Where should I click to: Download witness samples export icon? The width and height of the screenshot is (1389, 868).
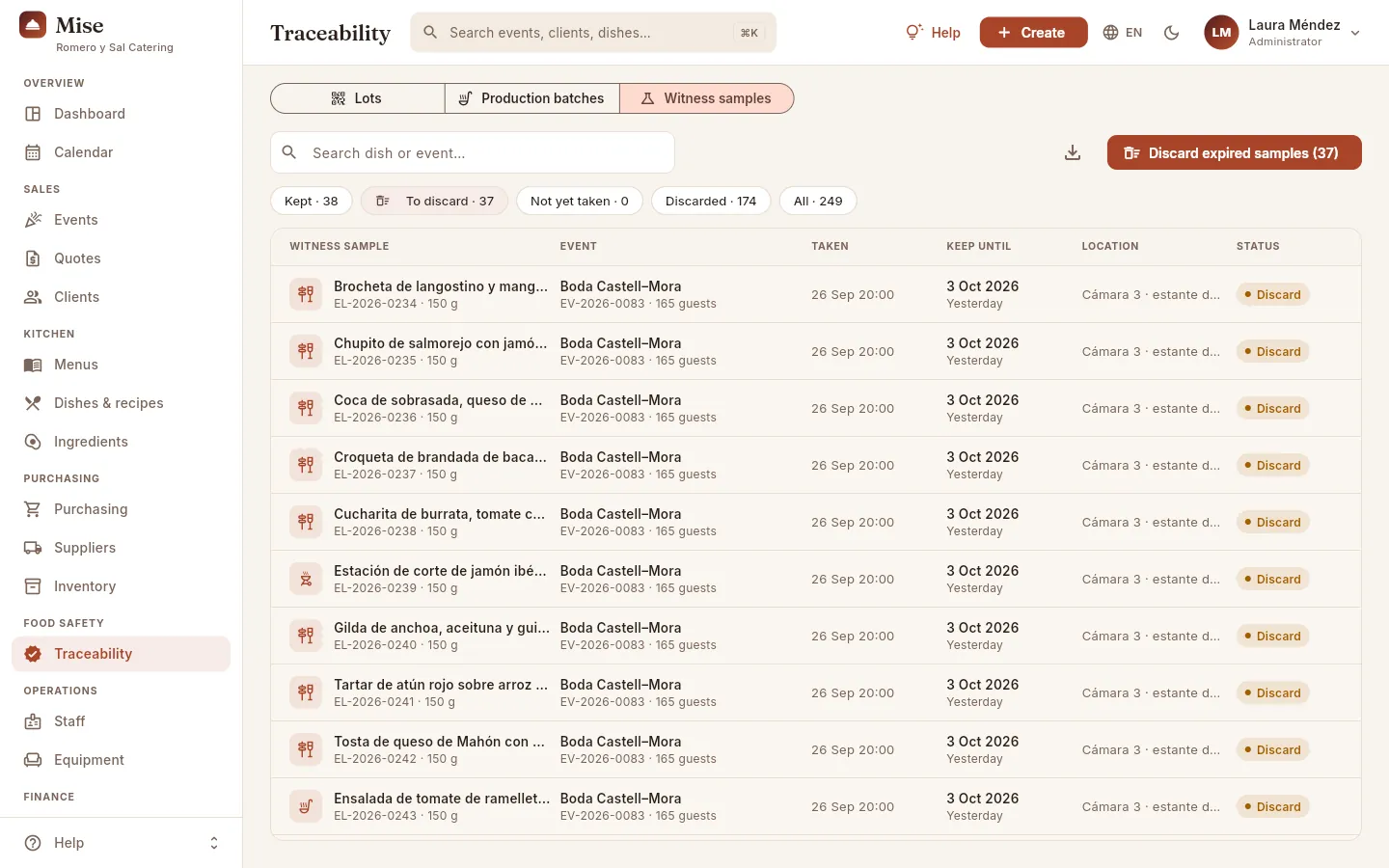(x=1073, y=152)
